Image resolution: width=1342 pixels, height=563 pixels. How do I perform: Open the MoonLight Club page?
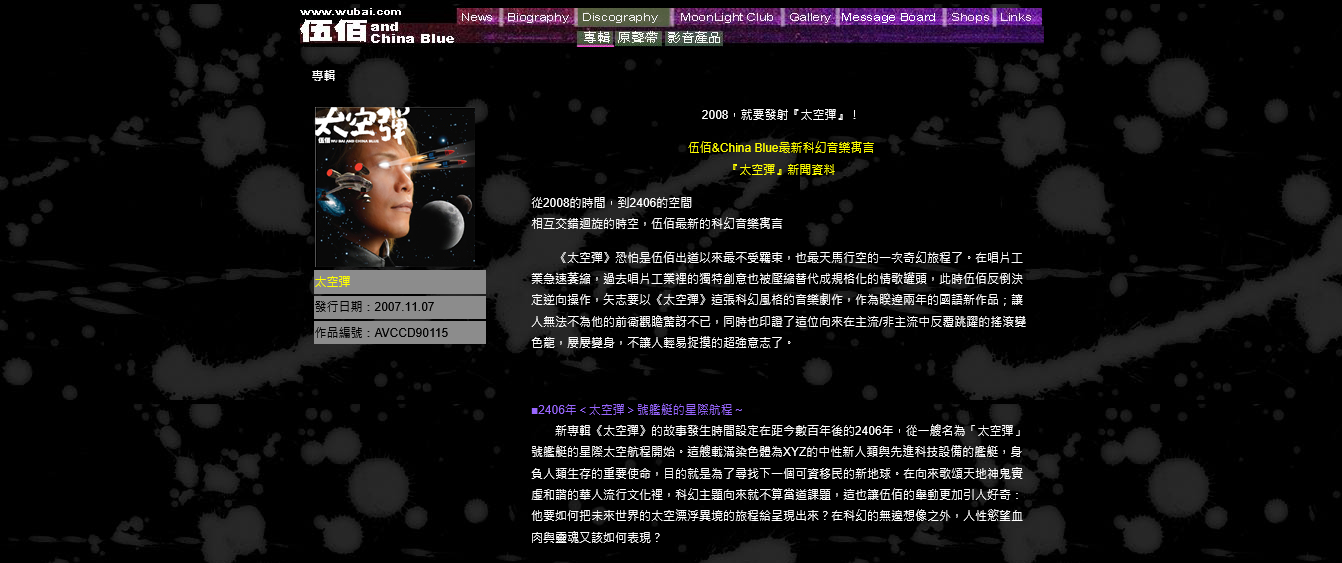(x=726, y=17)
